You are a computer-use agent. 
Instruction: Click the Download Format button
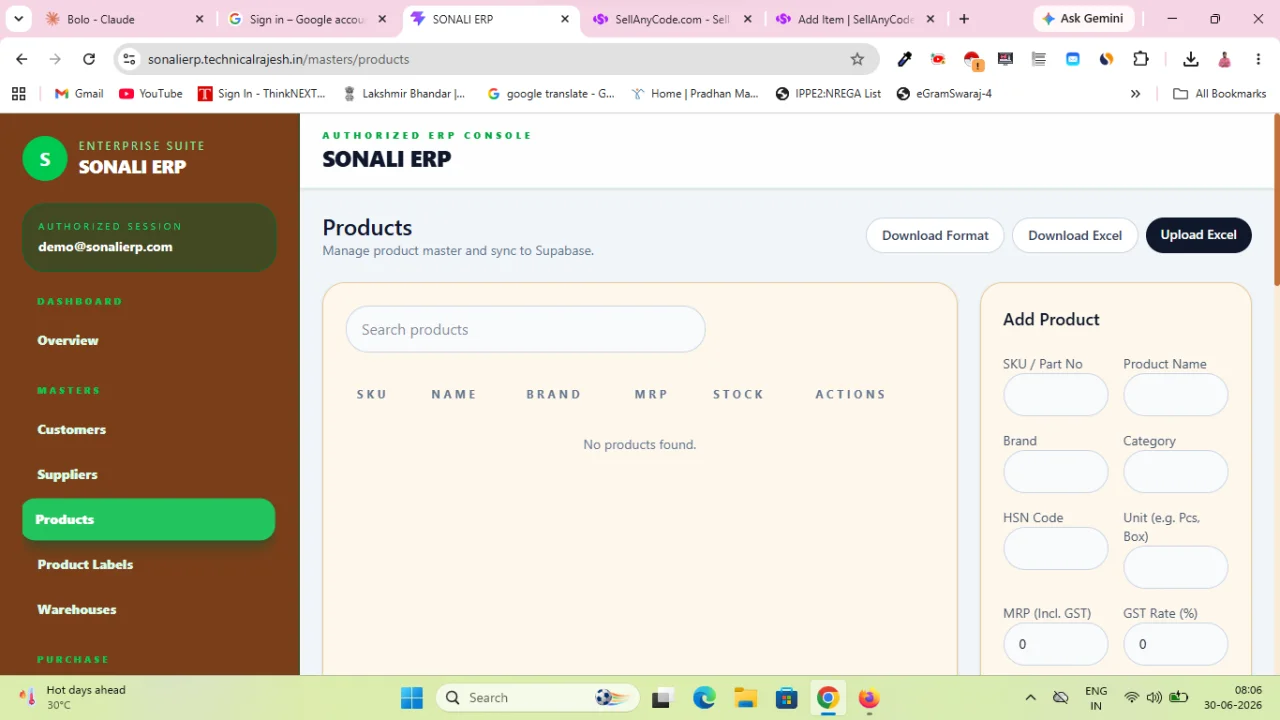[x=935, y=235]
